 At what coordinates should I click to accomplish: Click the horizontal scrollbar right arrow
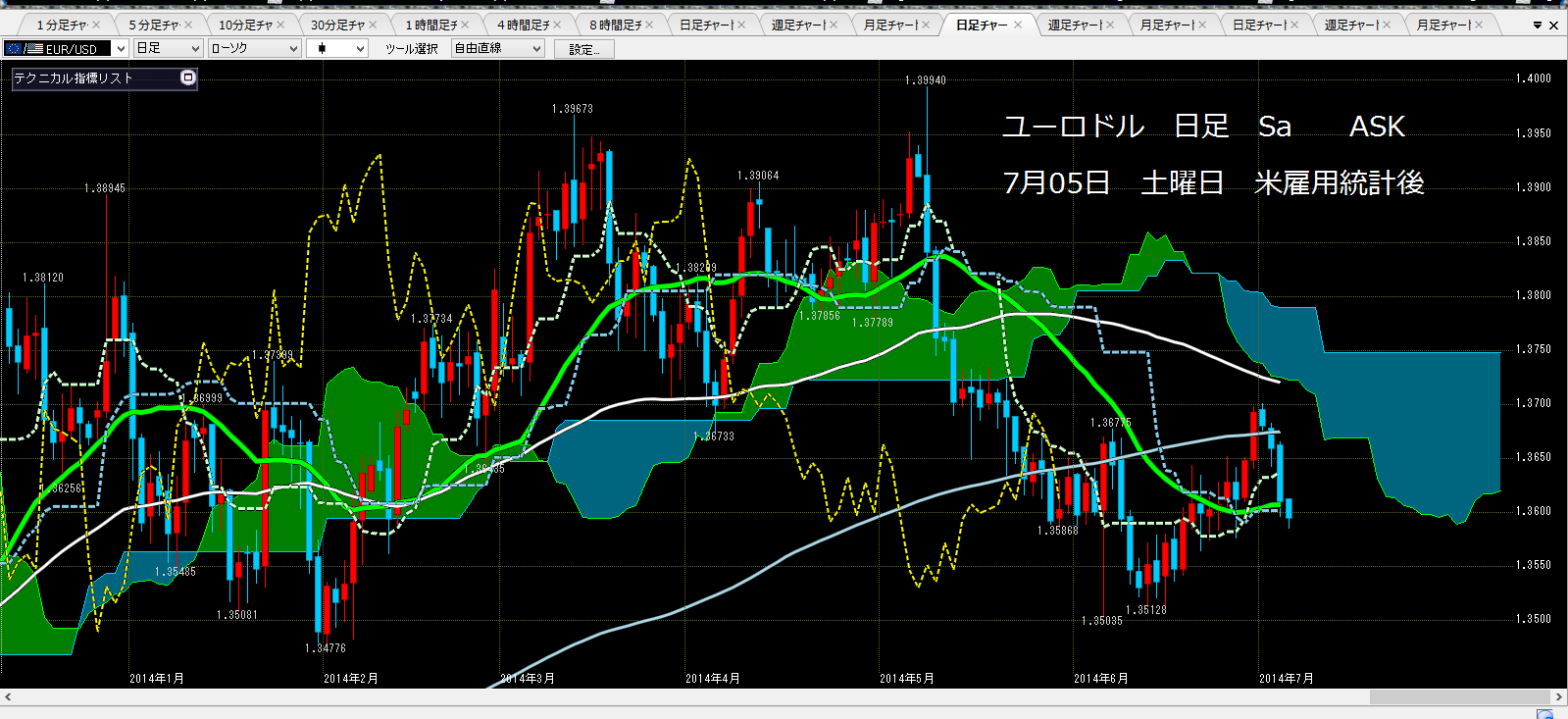pyautogui.click(x=1560, y=697)
